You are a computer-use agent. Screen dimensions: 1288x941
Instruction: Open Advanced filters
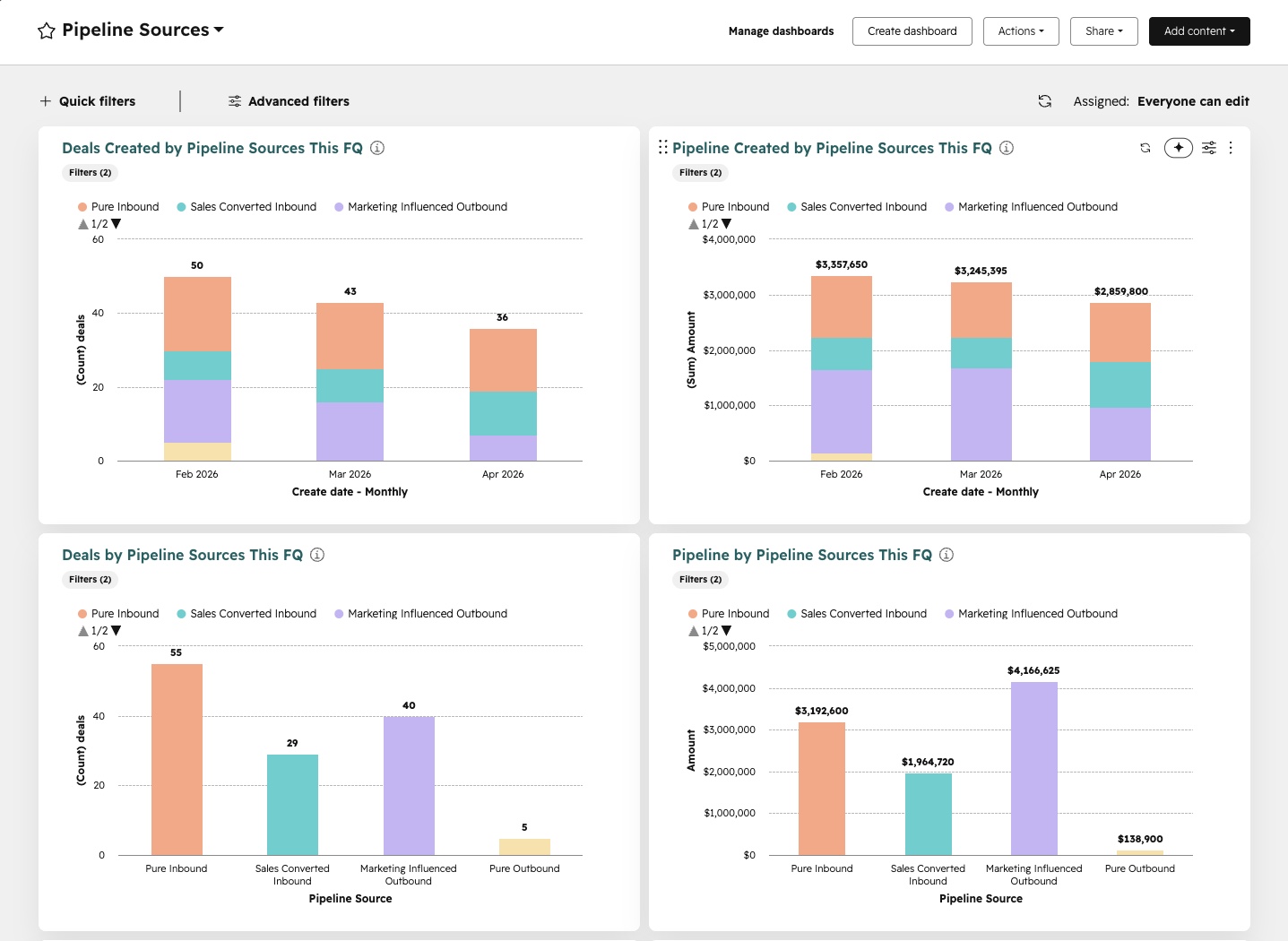(x=289, y=101)
